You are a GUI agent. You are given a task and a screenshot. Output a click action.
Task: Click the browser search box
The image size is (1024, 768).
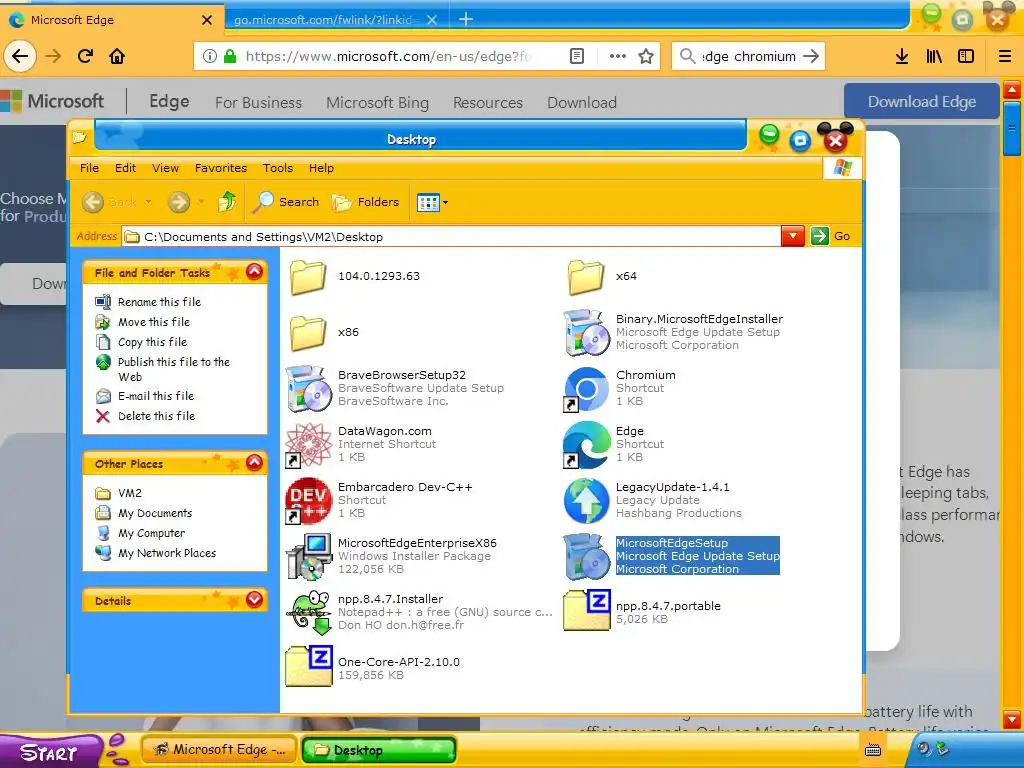(749, 56)
